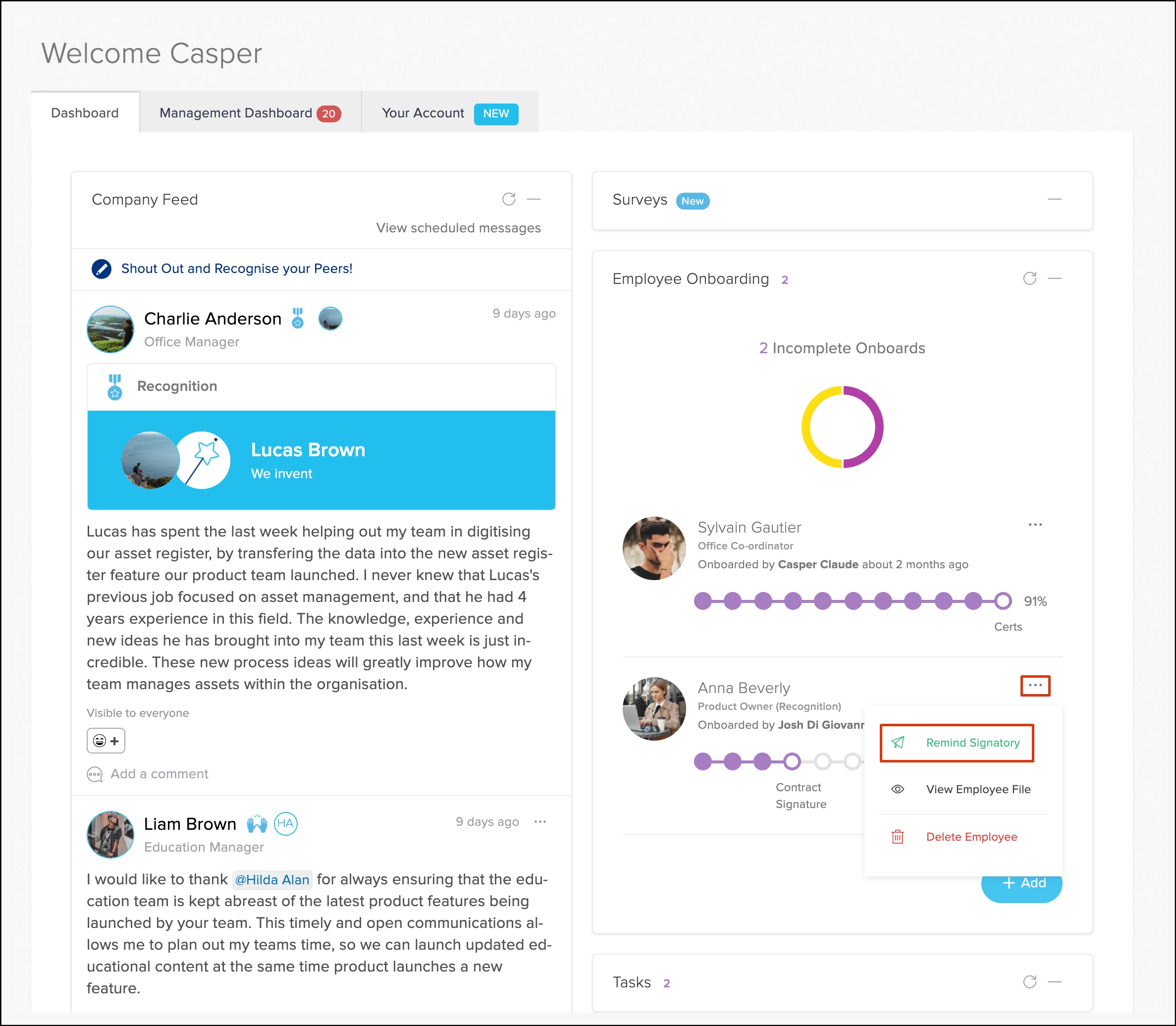1176x1026 pixels.
Task: Click the paper plane Remind Signatory icon
Action: click(x=897, y=743)
